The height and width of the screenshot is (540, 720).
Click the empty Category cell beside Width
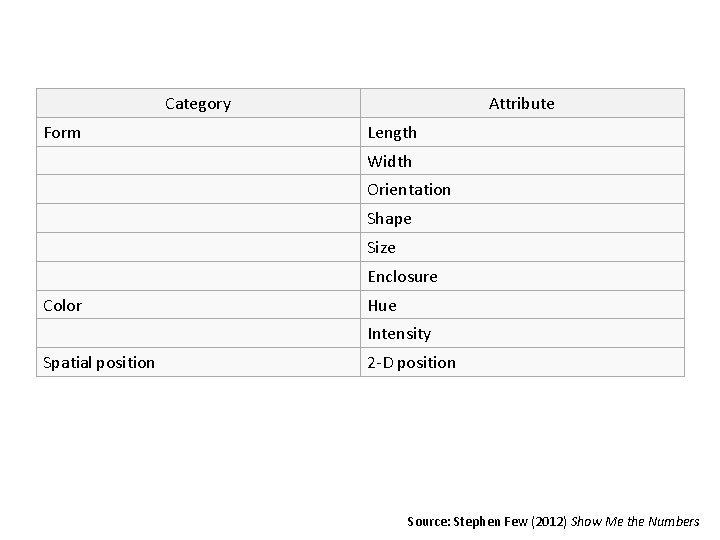point(198,161)
